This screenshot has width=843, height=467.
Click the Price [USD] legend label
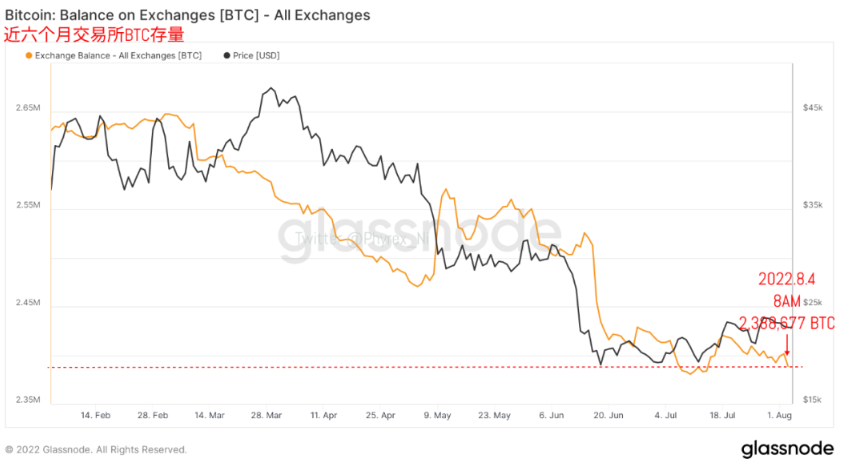[x=256, y=55]
